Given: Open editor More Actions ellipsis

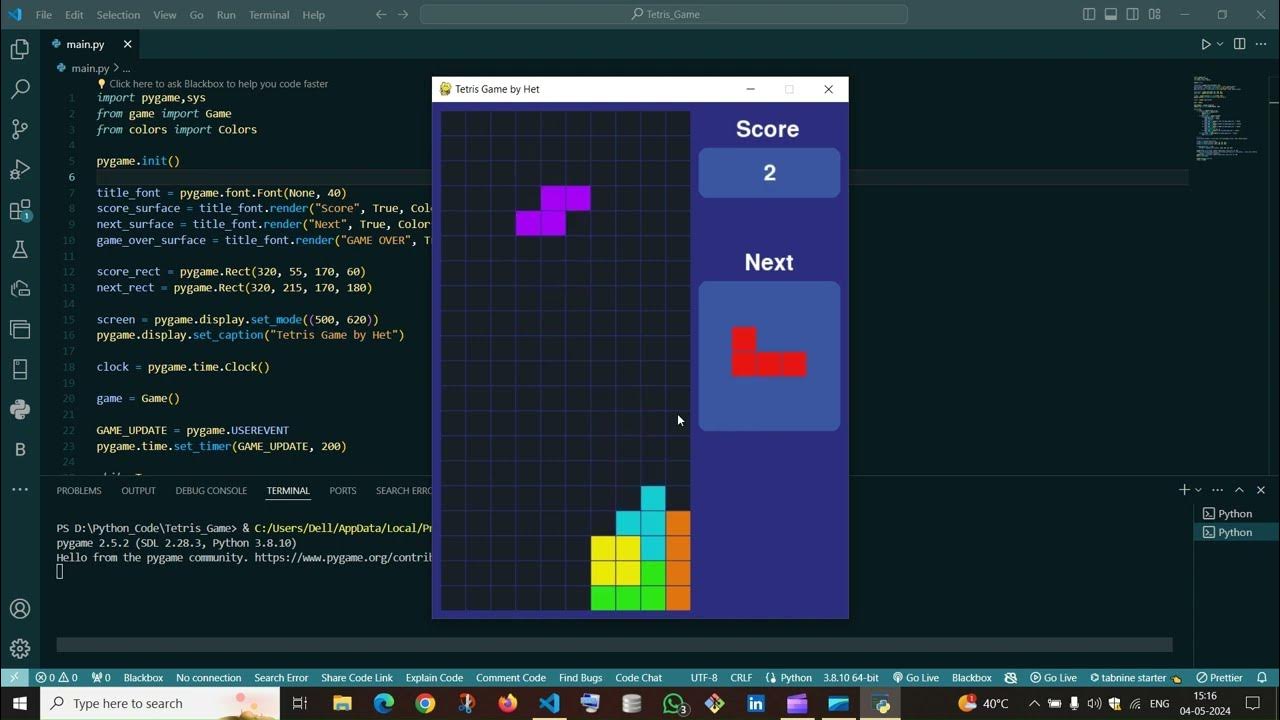Looking at the screenshot, I should (x=1261, y=44).
